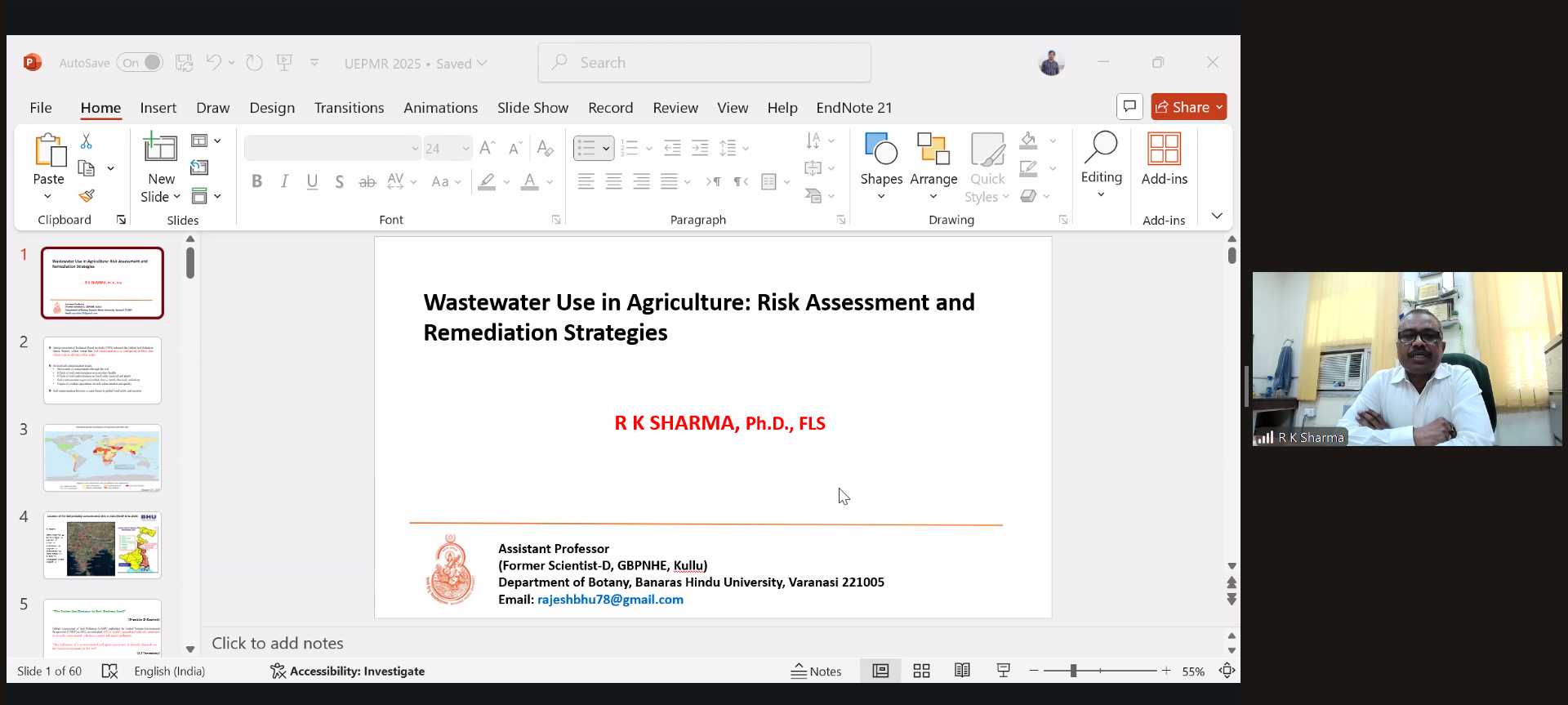Click the Add-ins icon
The image size is (1568, 705).
pyautogui.click(x=1164, y=151)
